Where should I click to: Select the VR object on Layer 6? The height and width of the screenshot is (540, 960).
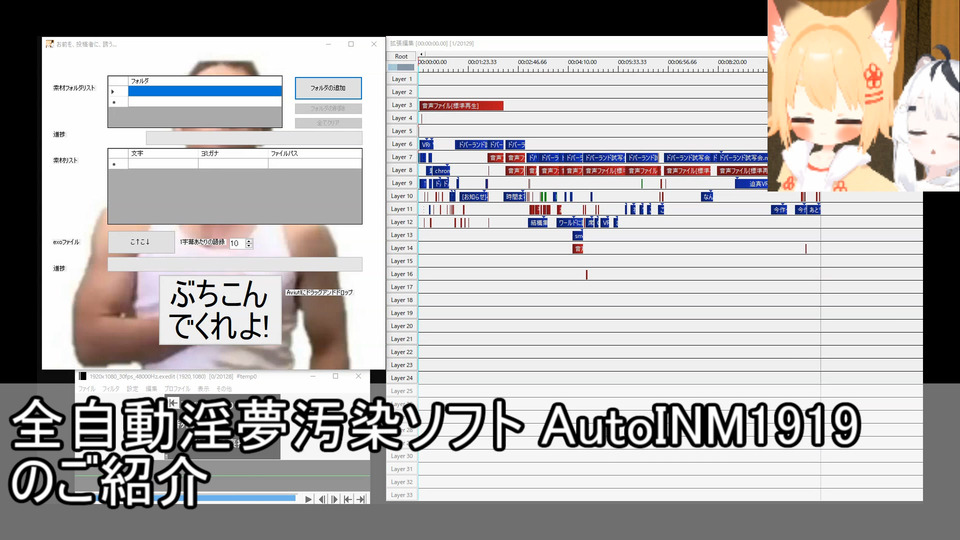tap(426, 144)
